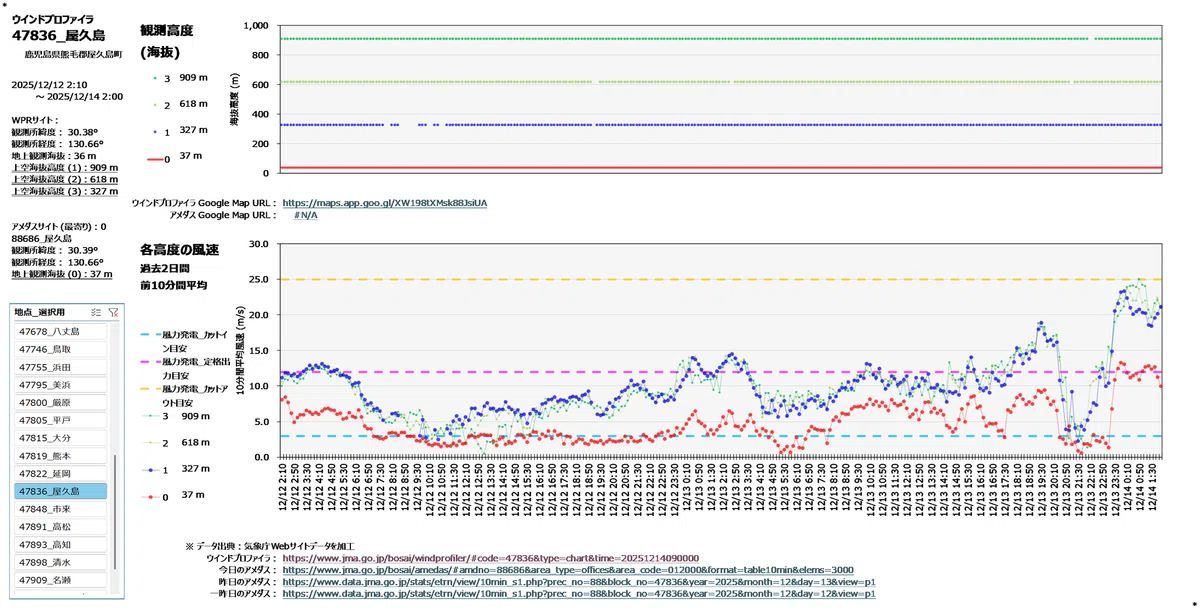Click the slicer's vertical scrollbar thumb
This screenshot has width=1200, height=612.
click(x=114, y=511)
